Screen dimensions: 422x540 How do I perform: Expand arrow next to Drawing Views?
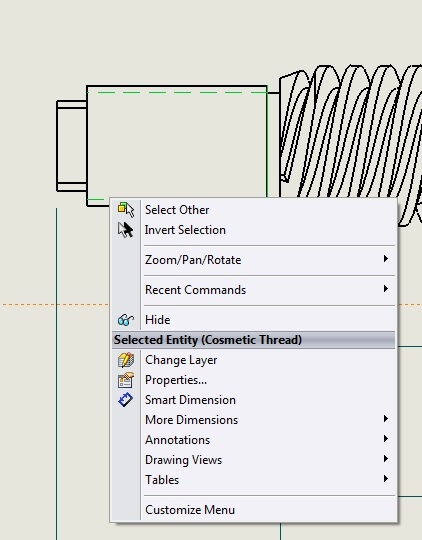386,459
